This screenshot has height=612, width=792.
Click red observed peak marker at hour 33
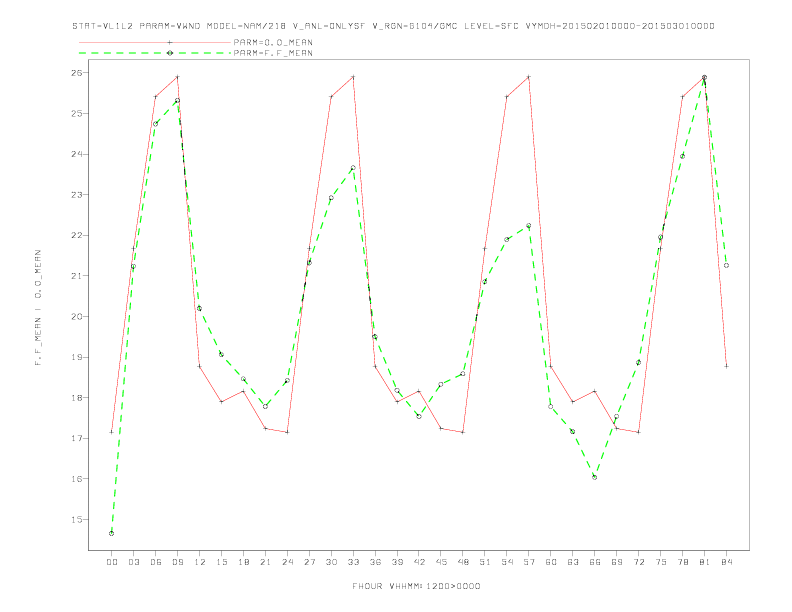(x=353, y=77)
